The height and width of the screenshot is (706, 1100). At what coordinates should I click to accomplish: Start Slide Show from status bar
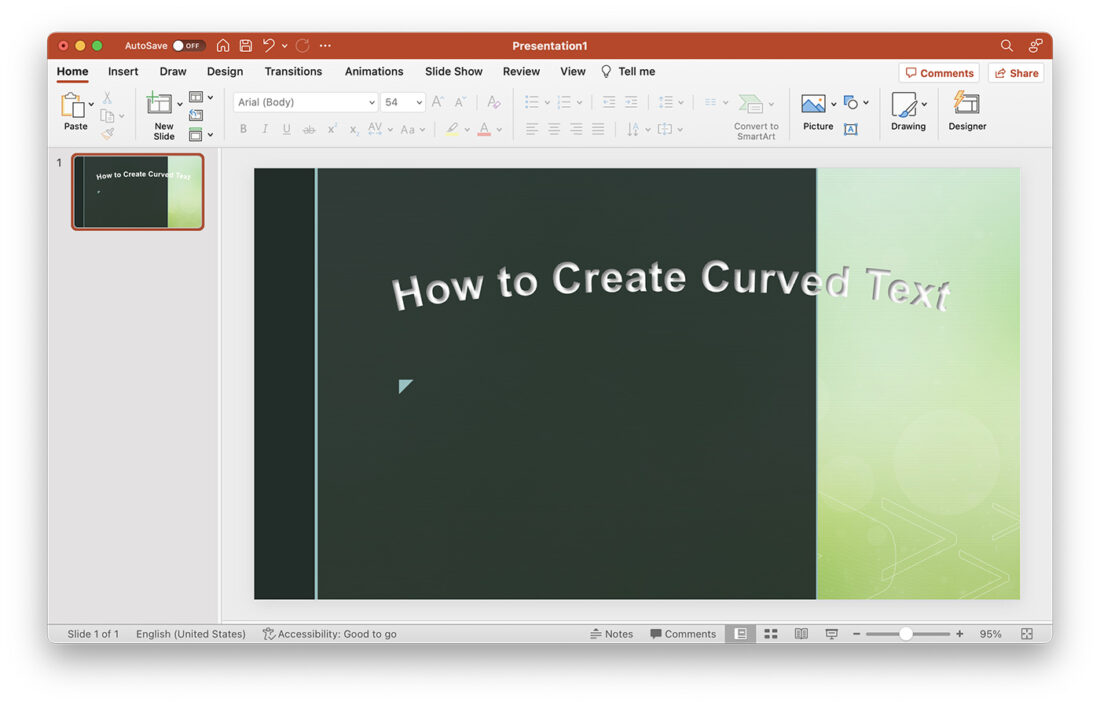[831, 633]
